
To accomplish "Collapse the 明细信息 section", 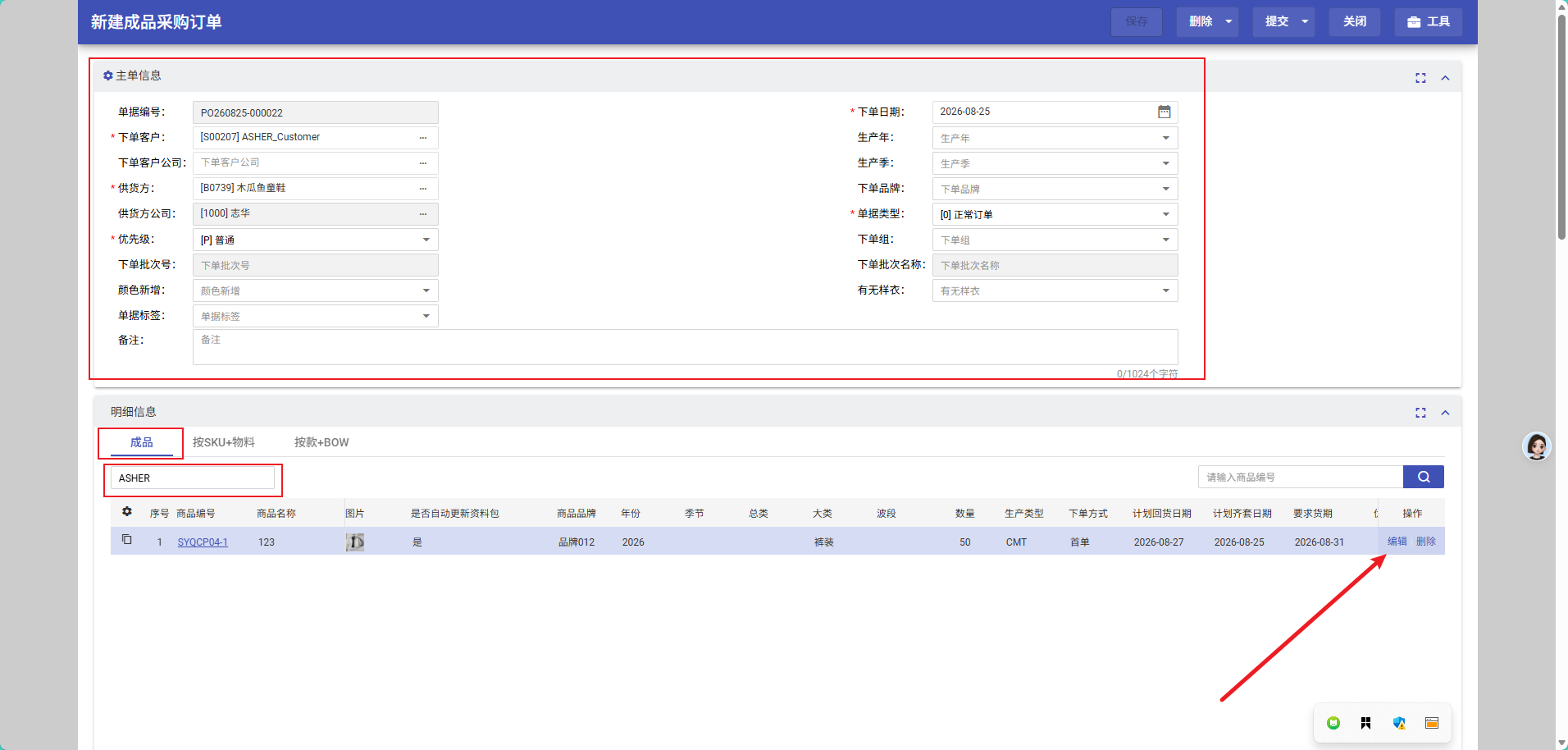I will (1445, 413).
